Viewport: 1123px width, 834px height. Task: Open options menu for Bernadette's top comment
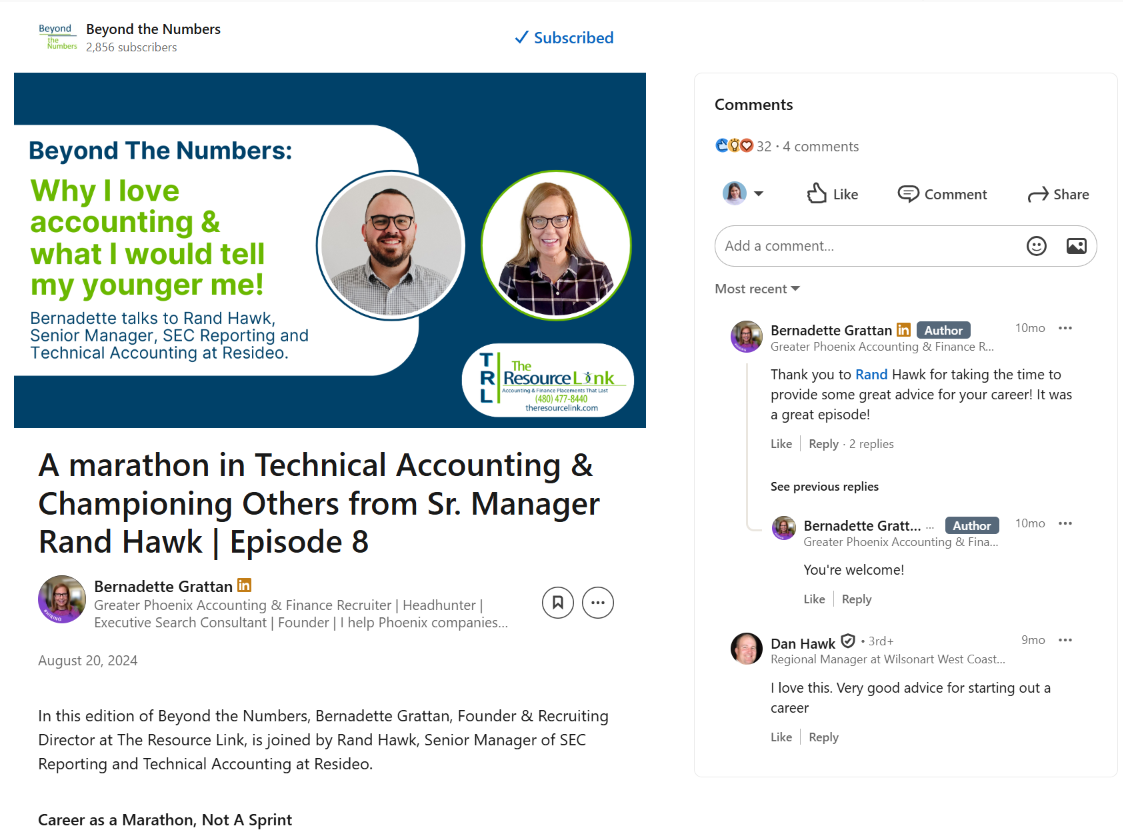[x=1065, y=328]
